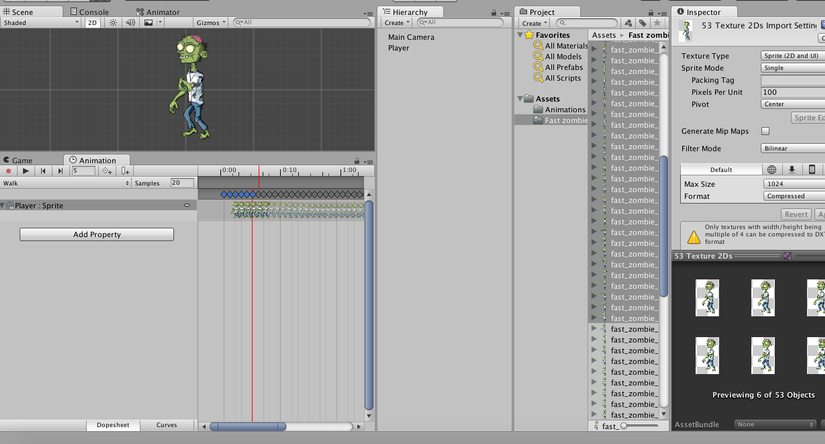Click the Add Property button
The image size is (825, 444).
point(97,234)
